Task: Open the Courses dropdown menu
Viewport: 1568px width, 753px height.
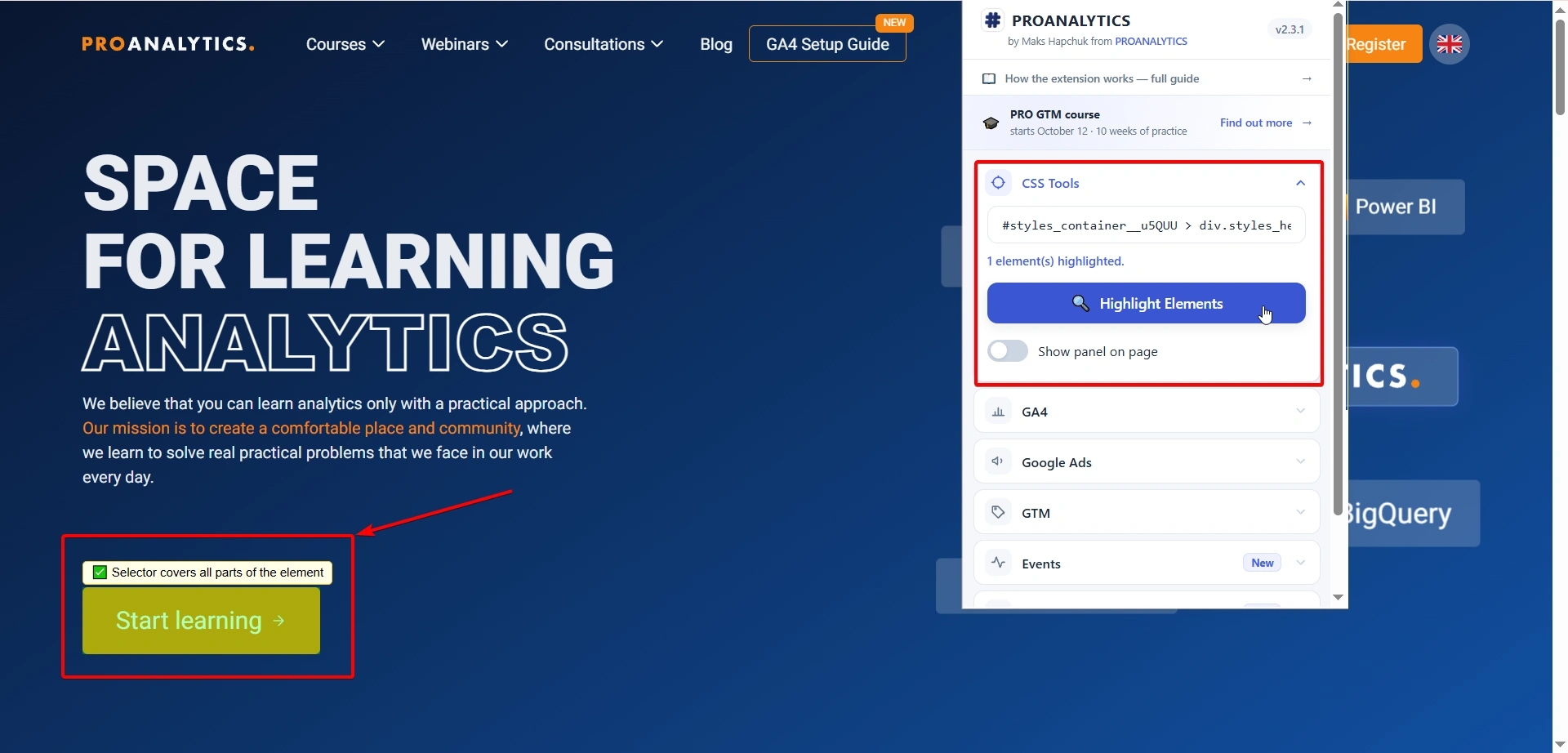Action: [345, 44]
